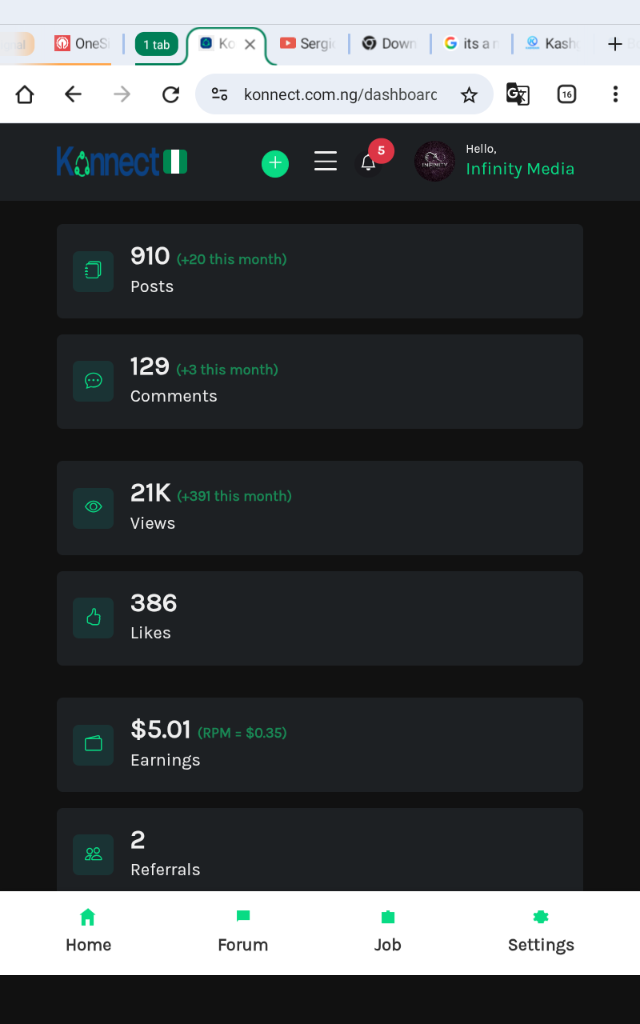Open the Posts stat card
640x1024 pixels.
(x=320, y=271)
